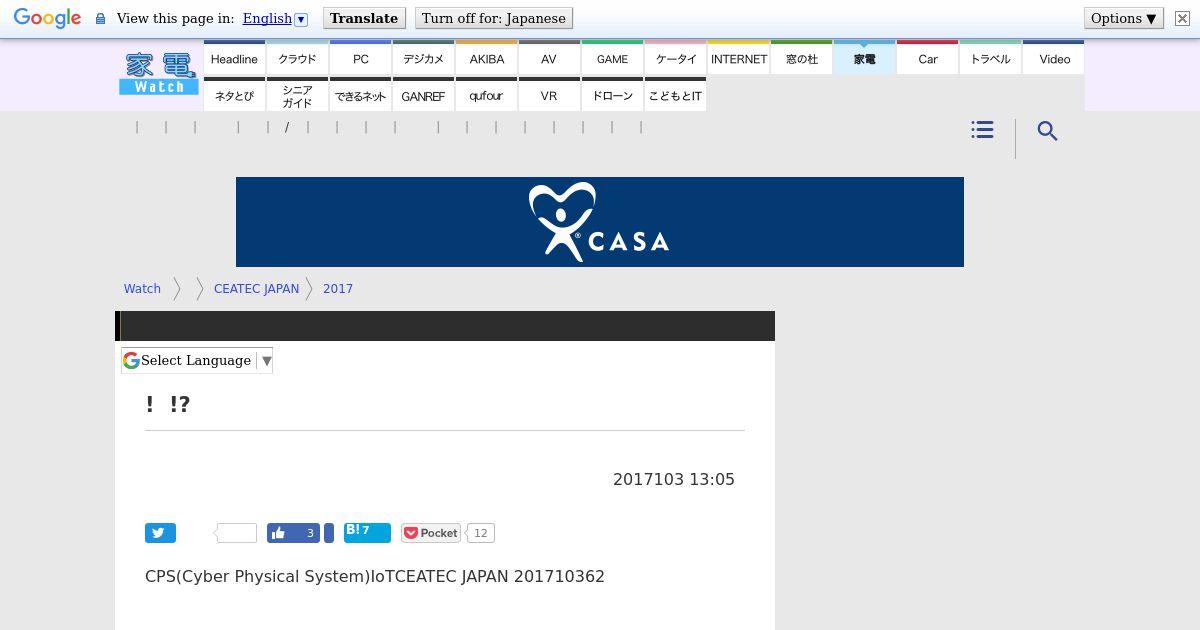
Task: Click the article timestamp 2017103 13:05
Action: (x=674, y=480)
